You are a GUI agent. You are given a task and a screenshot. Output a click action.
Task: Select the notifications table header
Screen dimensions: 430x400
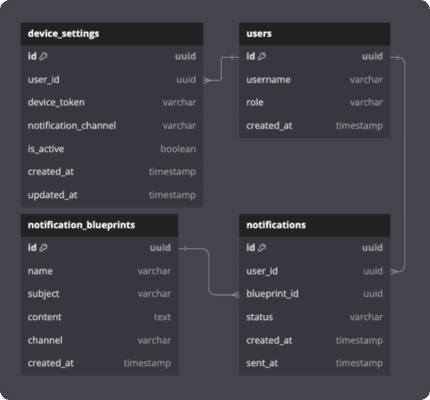[315, 225]
